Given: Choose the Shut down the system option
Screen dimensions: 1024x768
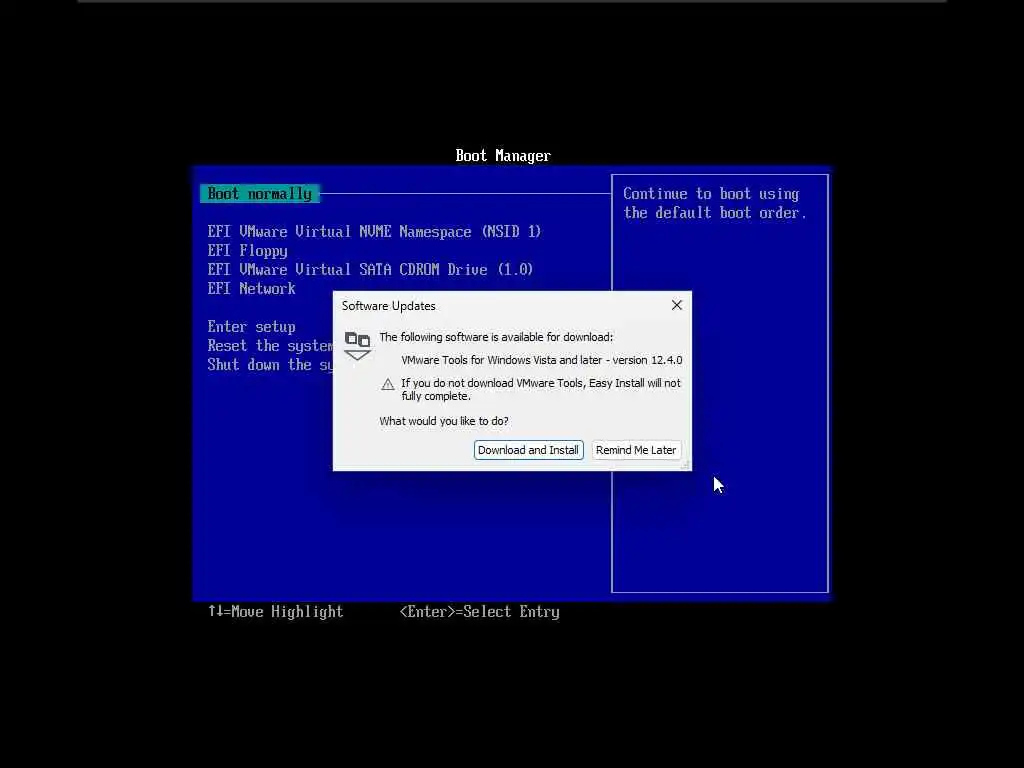Looking at the screenshot, I should 270,364.
